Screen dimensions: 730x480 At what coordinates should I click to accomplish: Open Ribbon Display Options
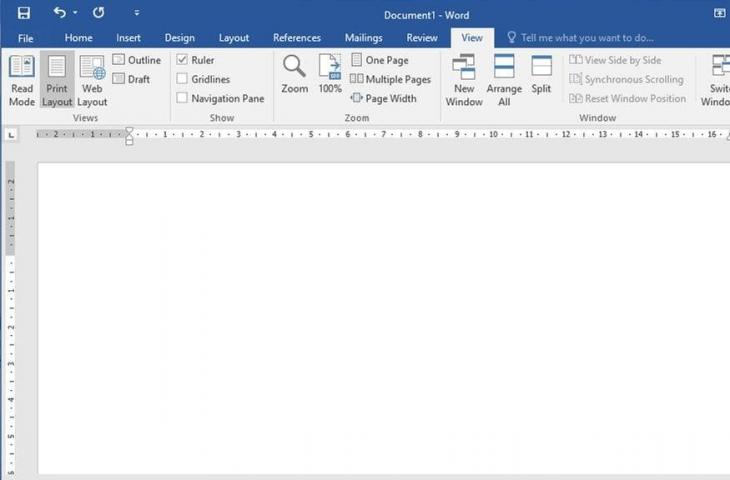coord(719,14)
